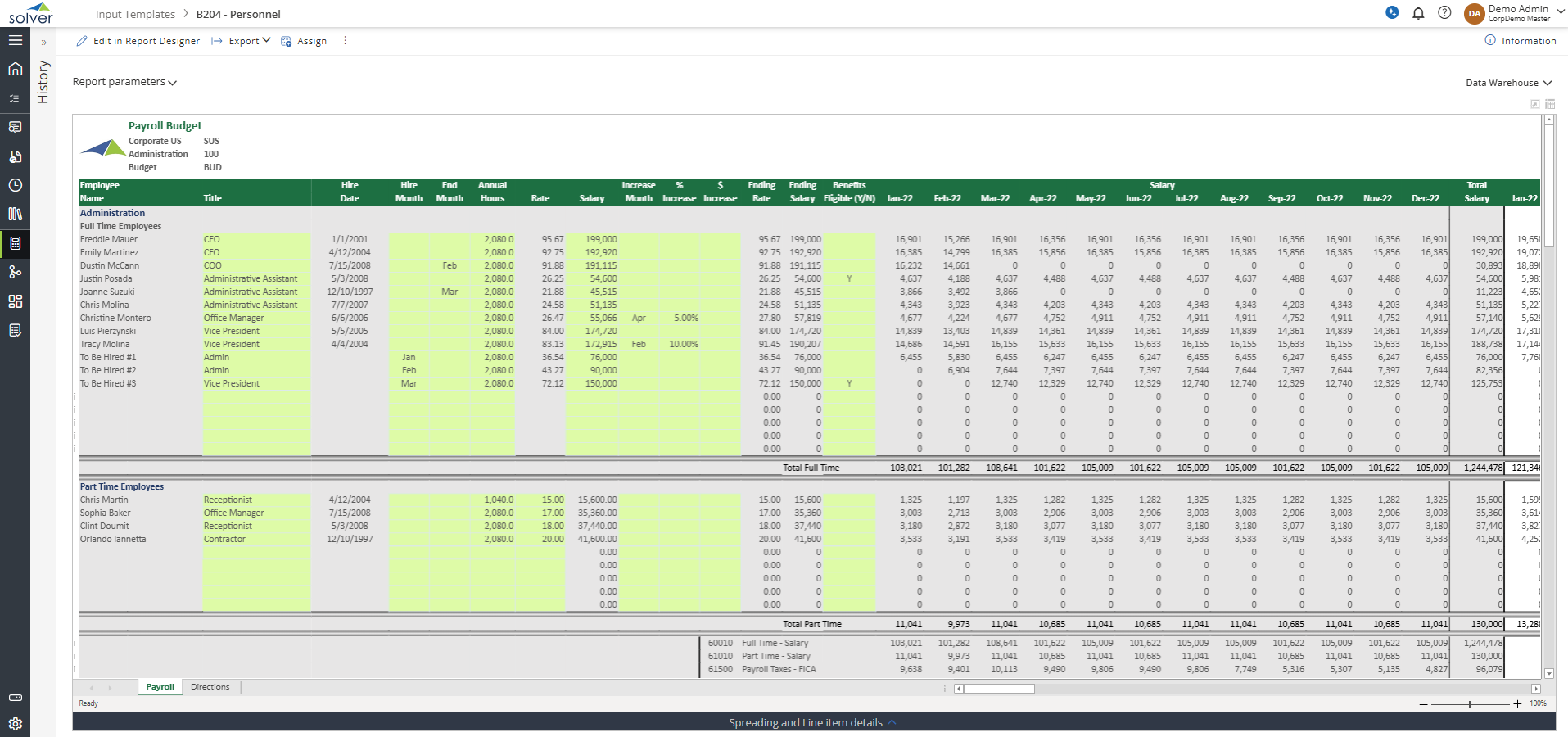
Task: Select the Payroll sheet tab
Action: [x=160, y=687]
